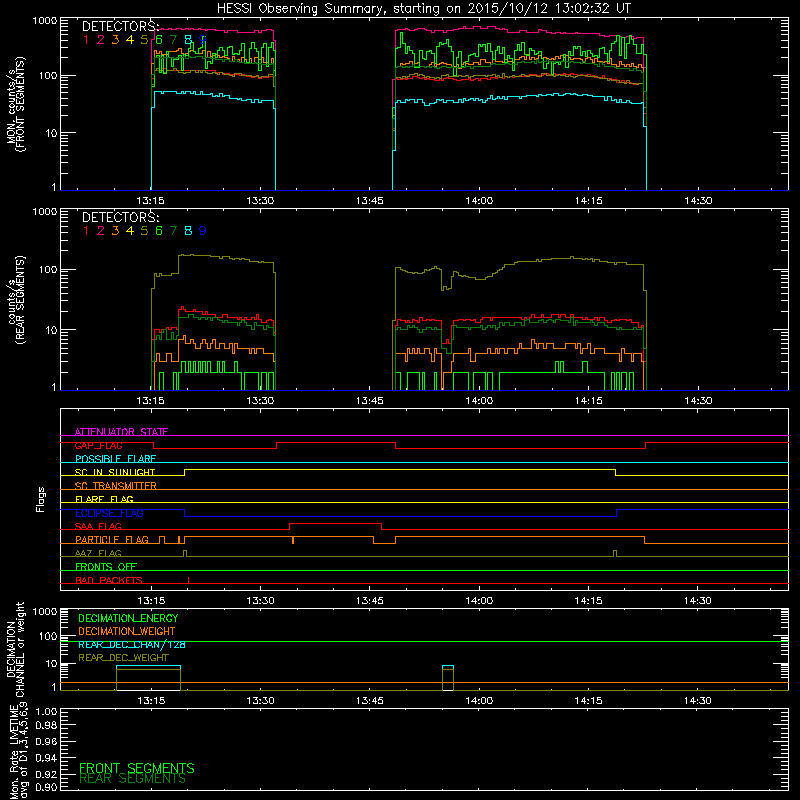Pick detector 9 in rear segments legend
Image resolution: width=800 pixels, height=800 pixels.
click(203, 231)
